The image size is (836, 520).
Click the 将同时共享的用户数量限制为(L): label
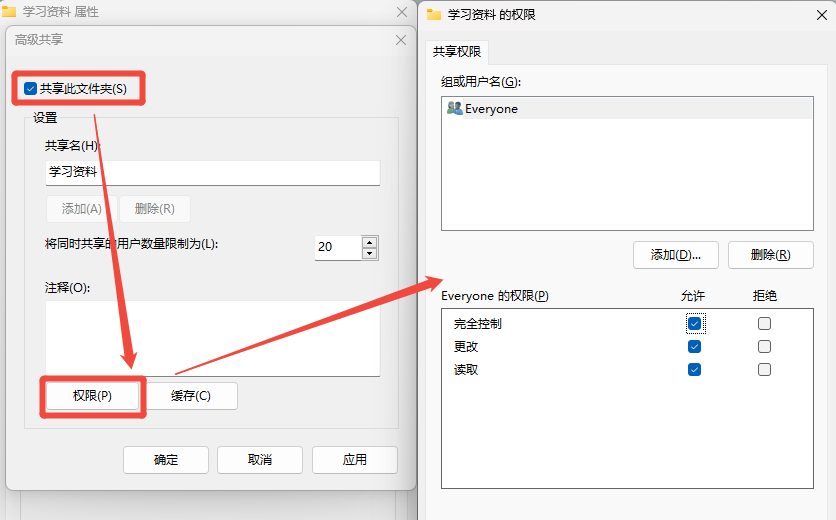132,244
